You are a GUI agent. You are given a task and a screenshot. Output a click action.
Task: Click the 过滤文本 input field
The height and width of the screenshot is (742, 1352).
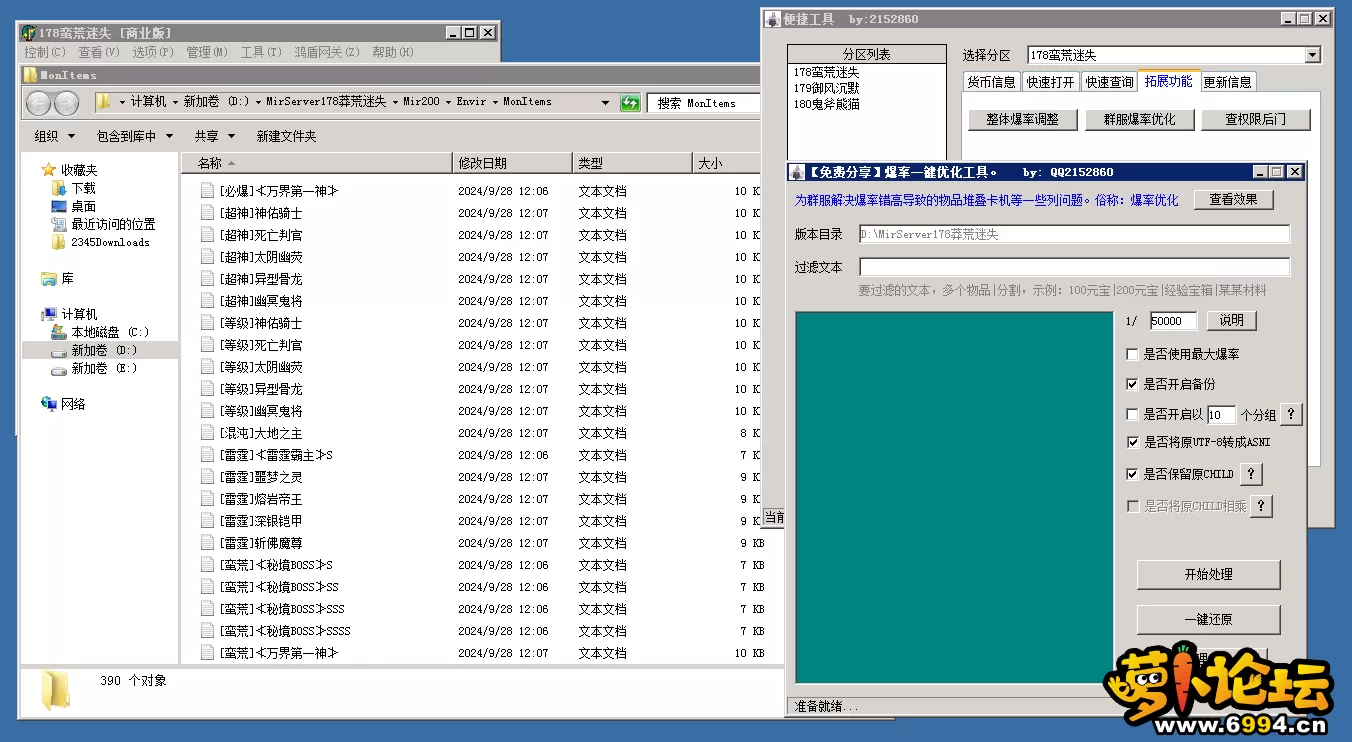(x=1074, y=267)
